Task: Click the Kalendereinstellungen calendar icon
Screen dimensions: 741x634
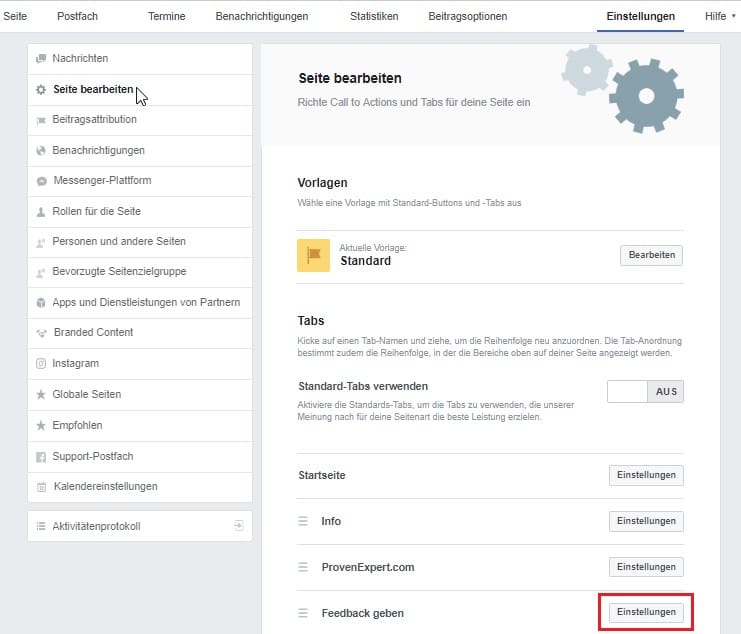Action: pos(41,487)
